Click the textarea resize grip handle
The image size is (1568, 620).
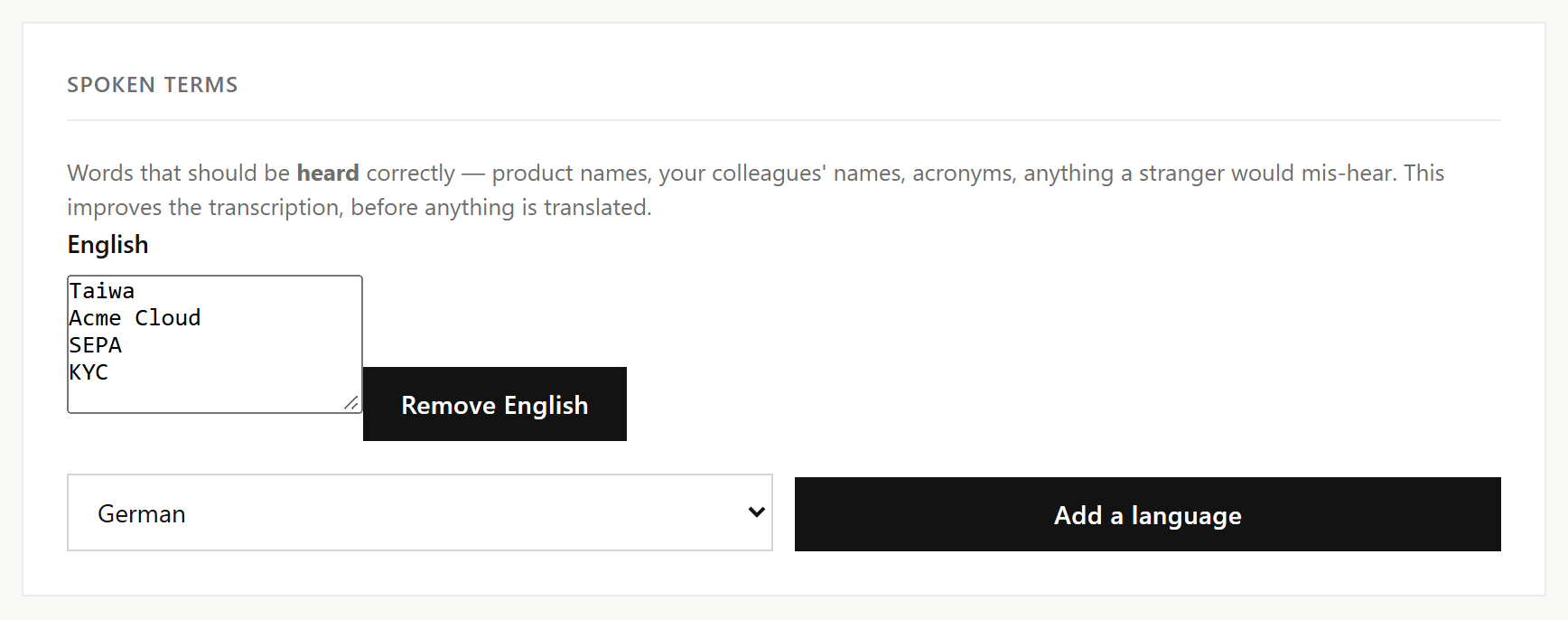(x=351, y=402)
